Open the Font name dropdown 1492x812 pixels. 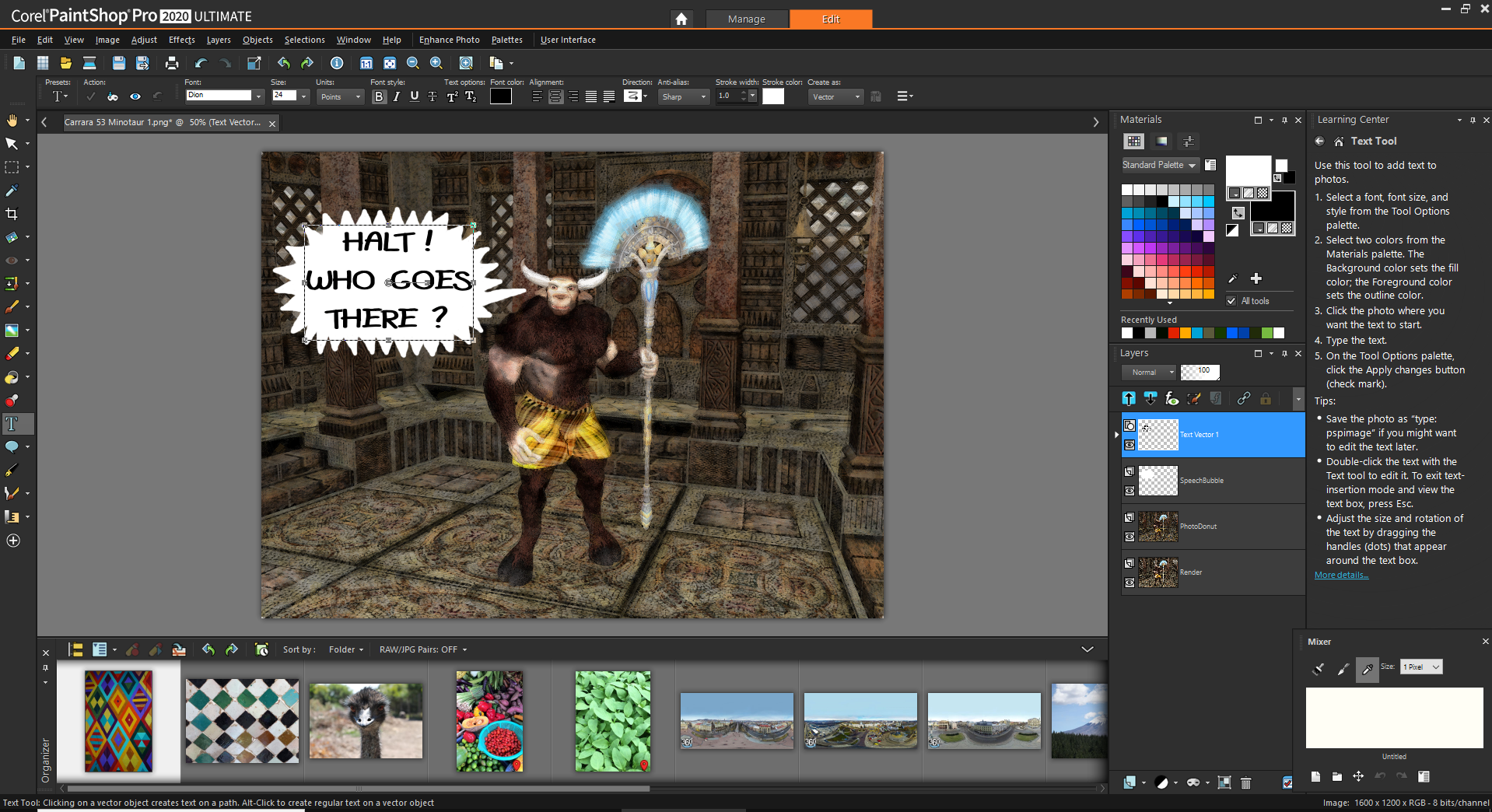coord(258,96)
